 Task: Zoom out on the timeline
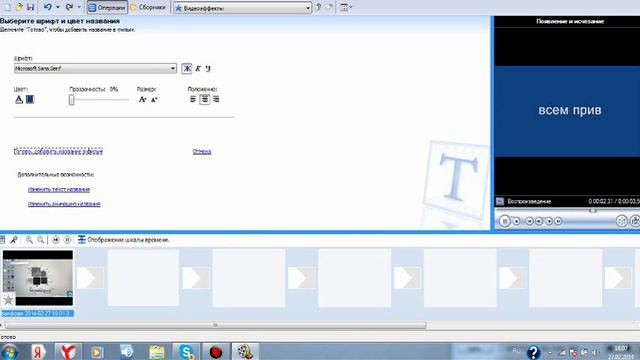[x=40, y=240]
